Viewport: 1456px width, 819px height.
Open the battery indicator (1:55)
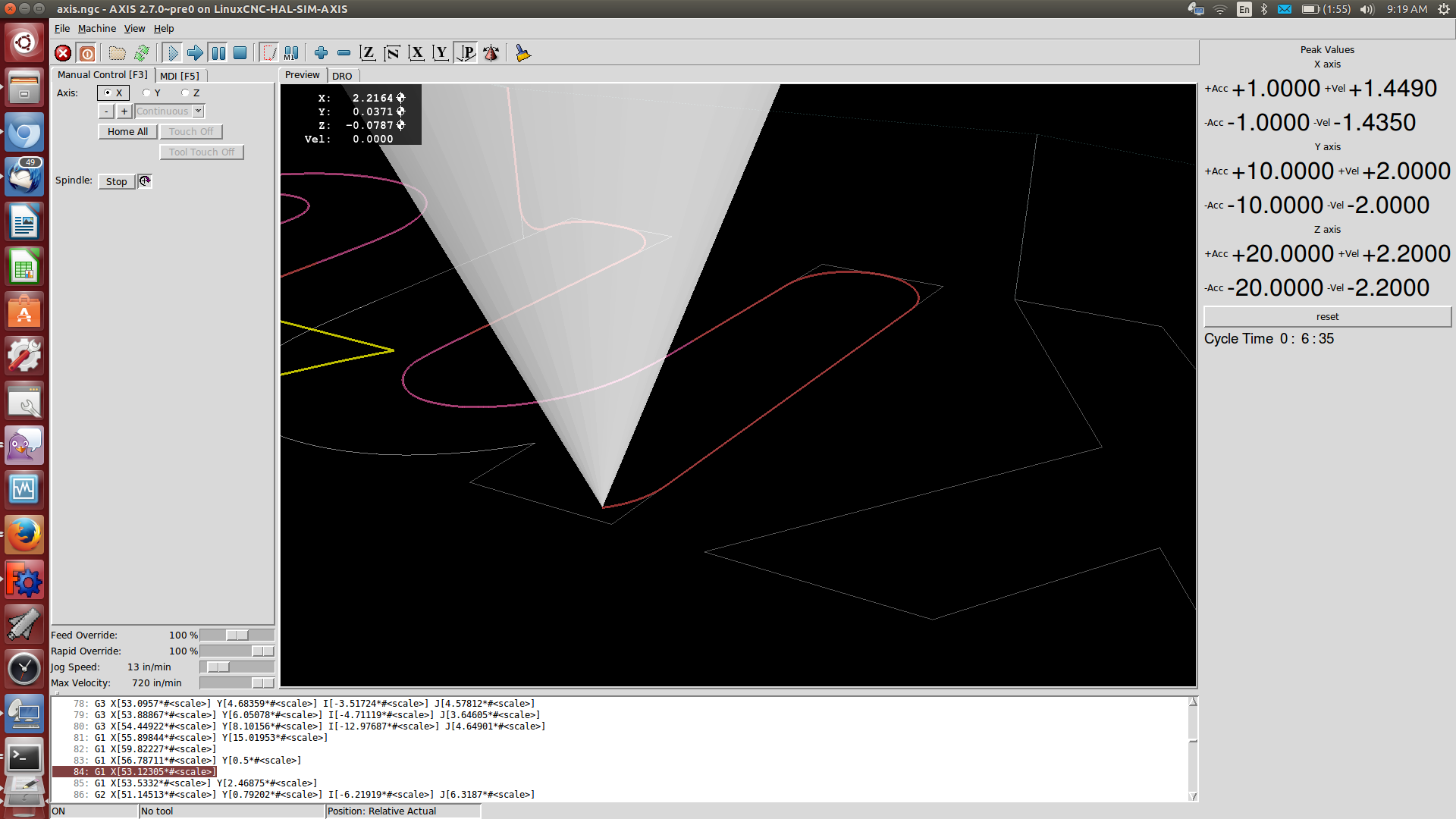click(1326, 9)
